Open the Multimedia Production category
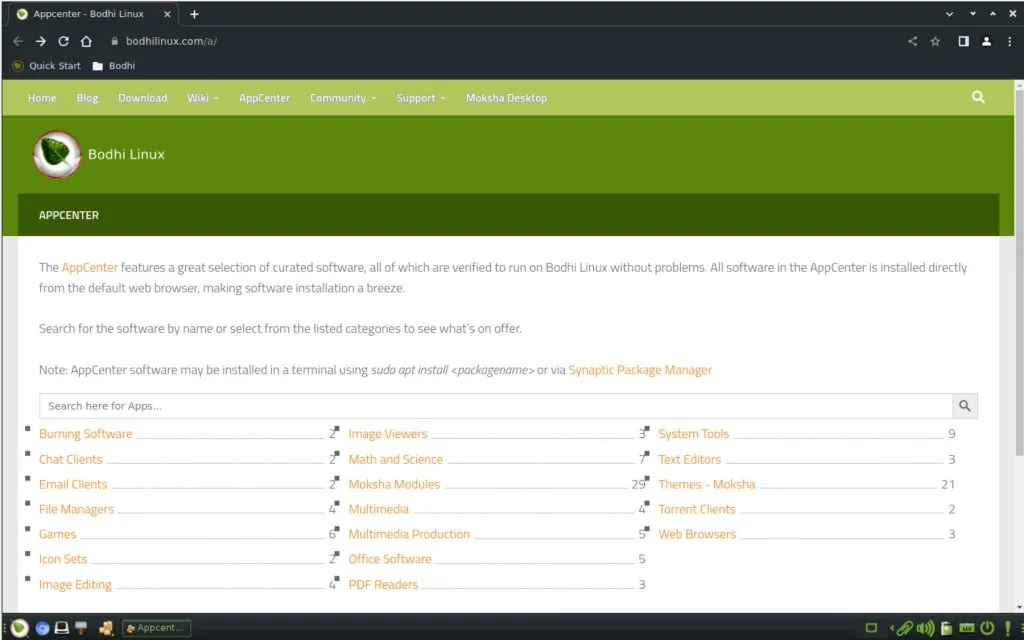The width and height of the screenshot is (1024, 640). click(409, 534)
